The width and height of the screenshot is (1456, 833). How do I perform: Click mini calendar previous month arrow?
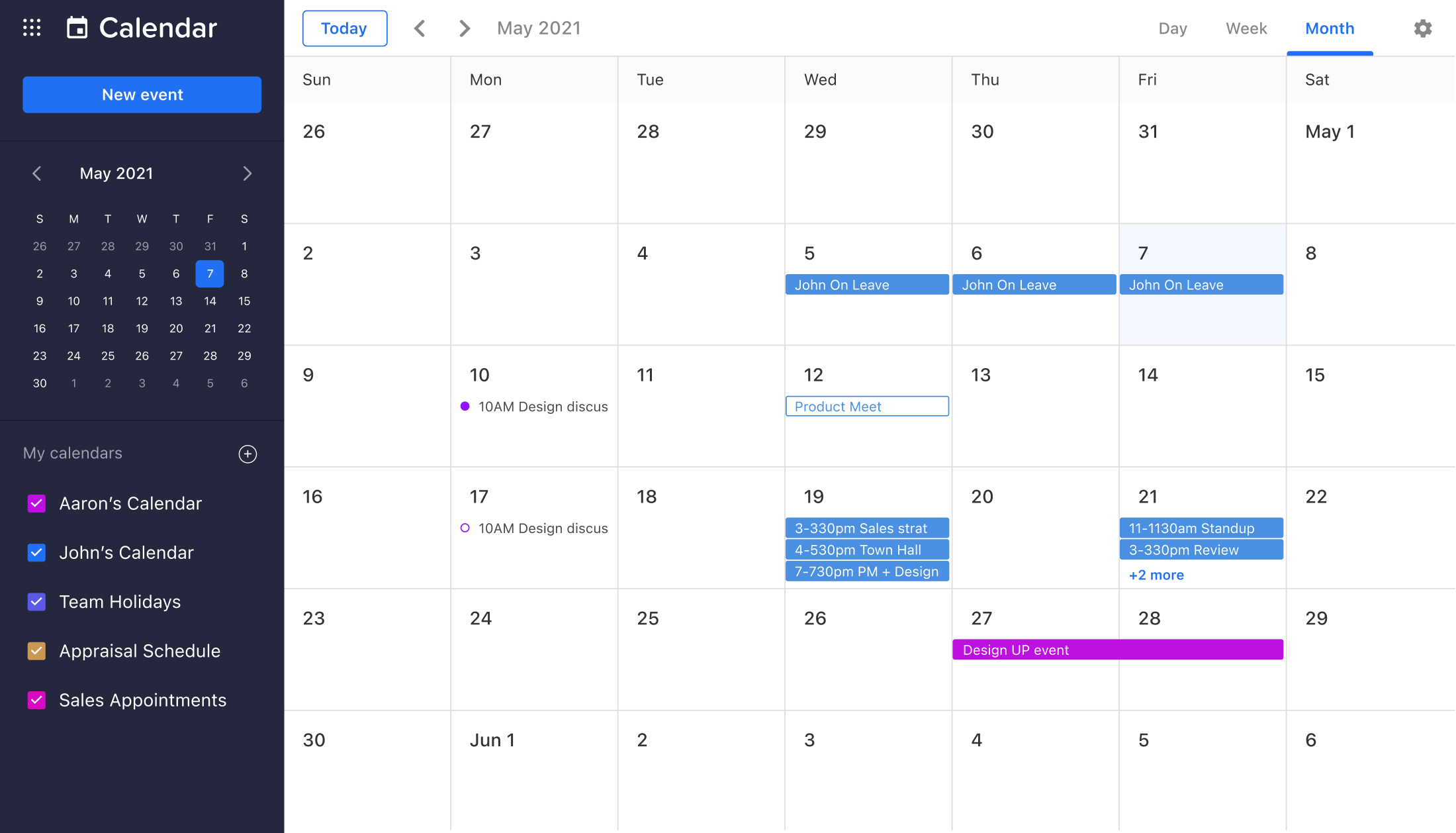35,173
